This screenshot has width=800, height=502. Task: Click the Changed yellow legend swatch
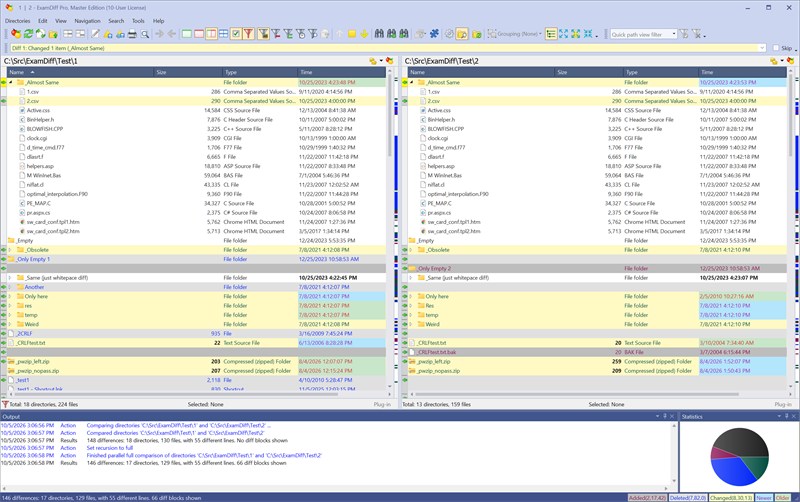(x=731, y=498)
